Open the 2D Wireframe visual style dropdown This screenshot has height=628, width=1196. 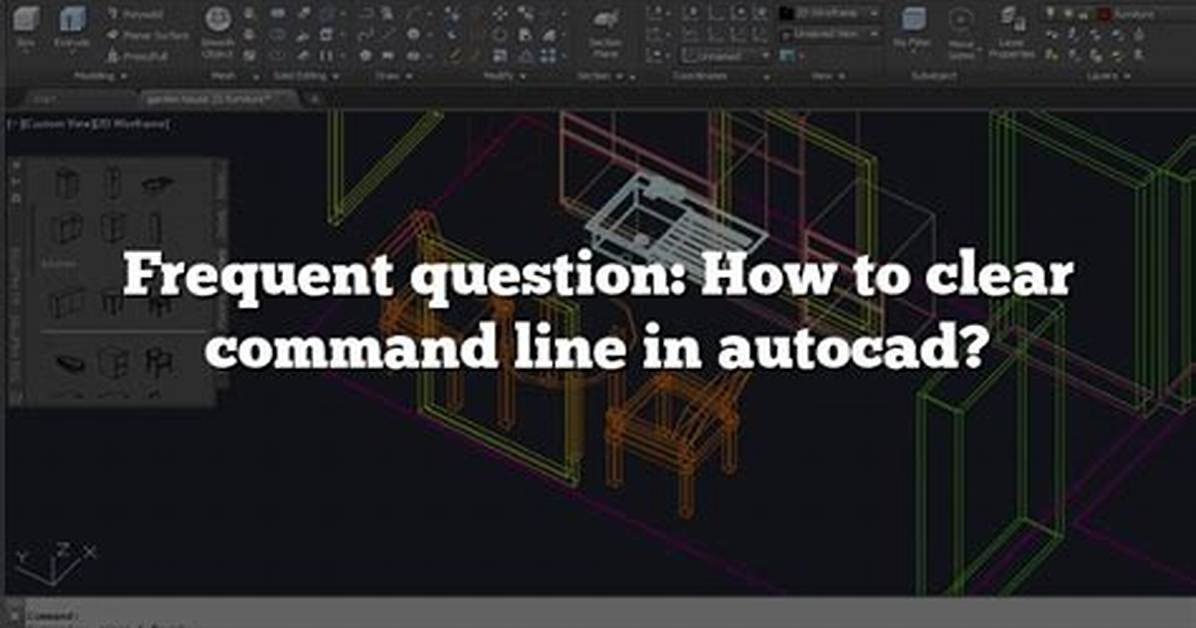tap(831, 13)
